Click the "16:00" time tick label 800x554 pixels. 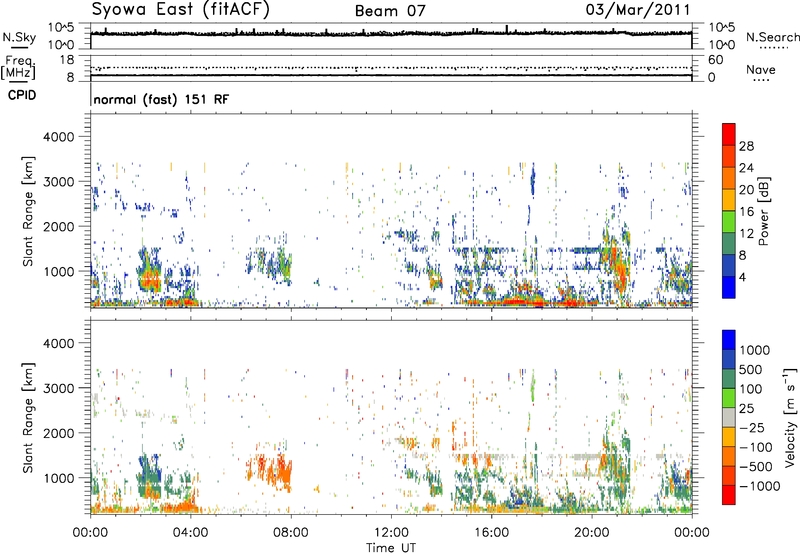coord(491,533)
